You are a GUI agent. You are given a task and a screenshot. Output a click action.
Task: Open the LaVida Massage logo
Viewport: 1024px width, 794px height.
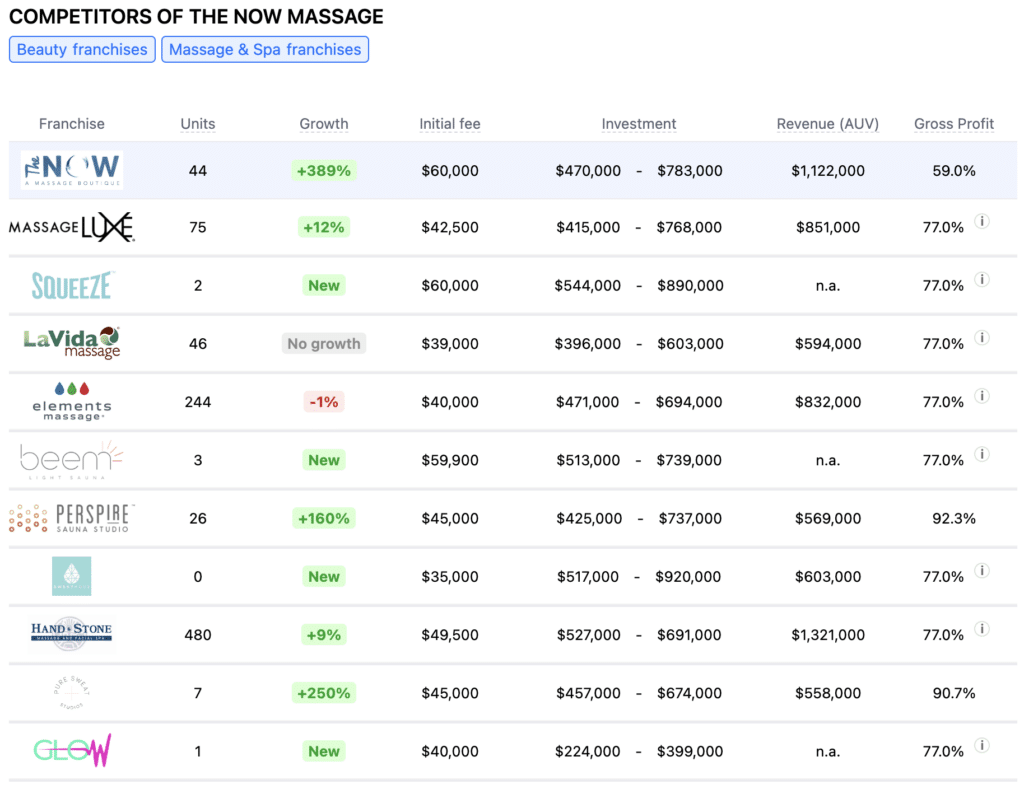click(72, 343)
